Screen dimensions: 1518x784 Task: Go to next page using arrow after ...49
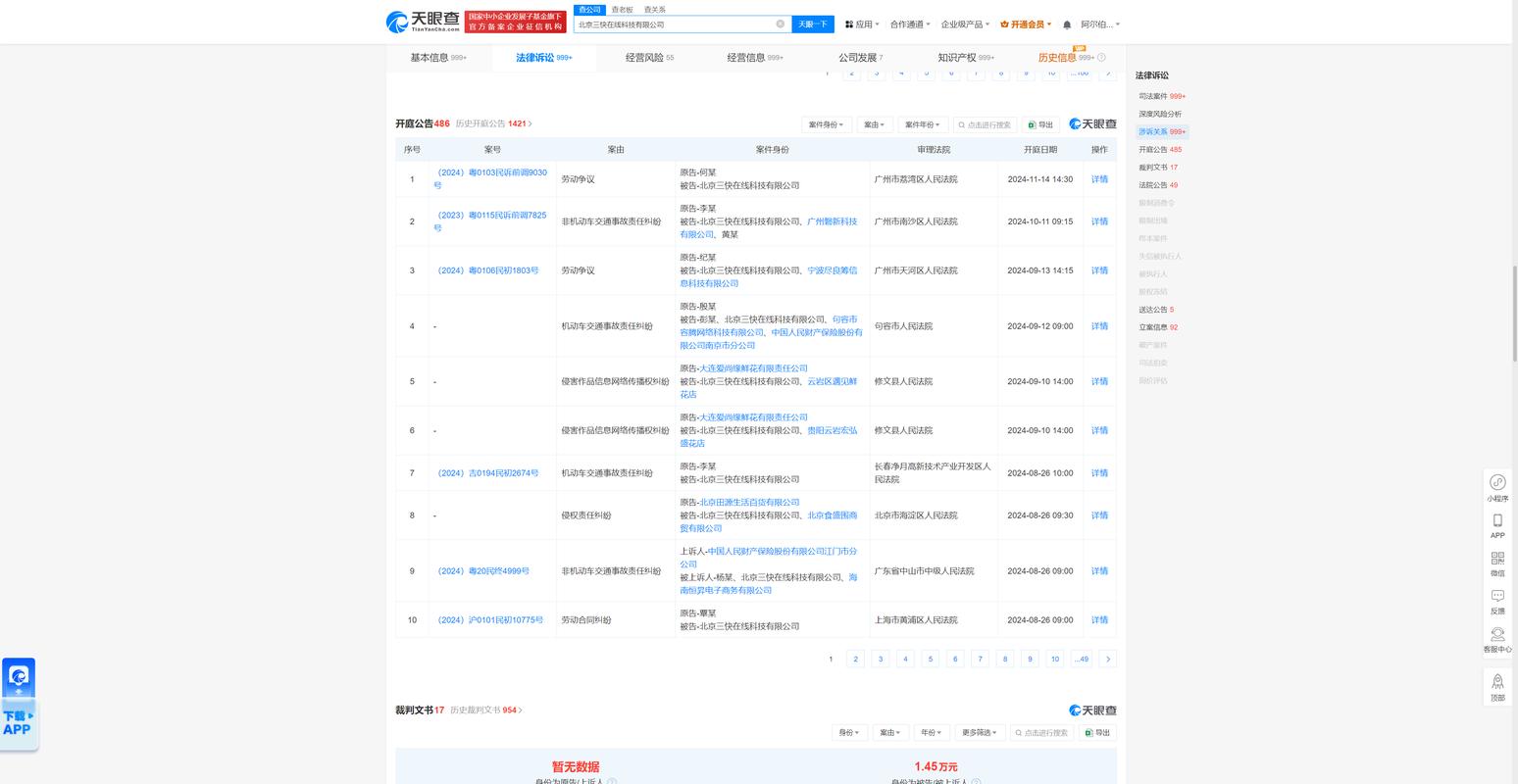point(1108,660)
